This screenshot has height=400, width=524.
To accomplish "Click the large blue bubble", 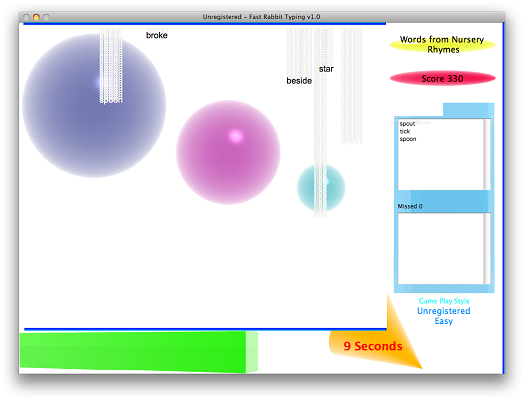I will tap(94, 106).
